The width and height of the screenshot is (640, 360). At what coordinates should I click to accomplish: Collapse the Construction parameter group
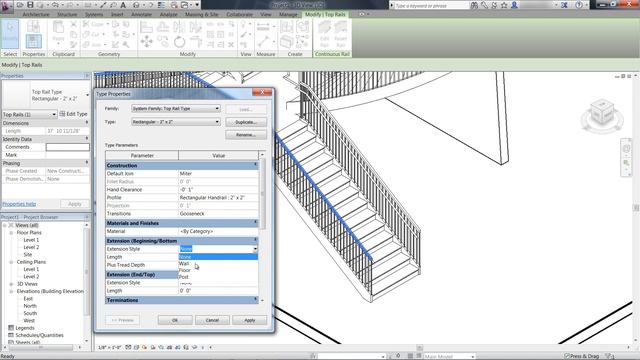click(256, 165)
